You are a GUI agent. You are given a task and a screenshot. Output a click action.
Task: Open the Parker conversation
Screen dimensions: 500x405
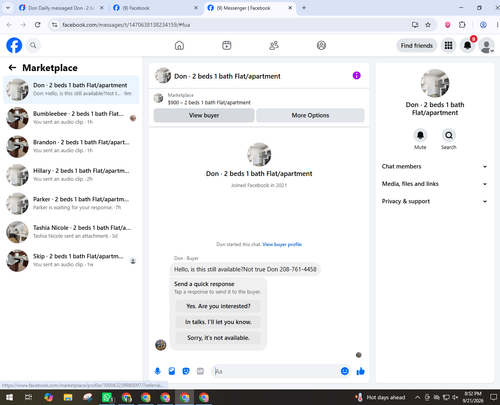click(x=71, y=203)
